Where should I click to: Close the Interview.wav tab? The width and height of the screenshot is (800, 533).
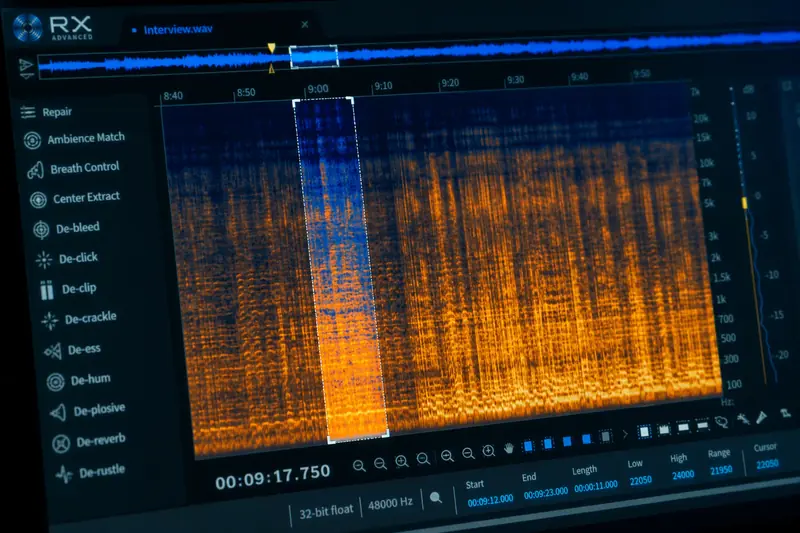[x=305, y=24]
